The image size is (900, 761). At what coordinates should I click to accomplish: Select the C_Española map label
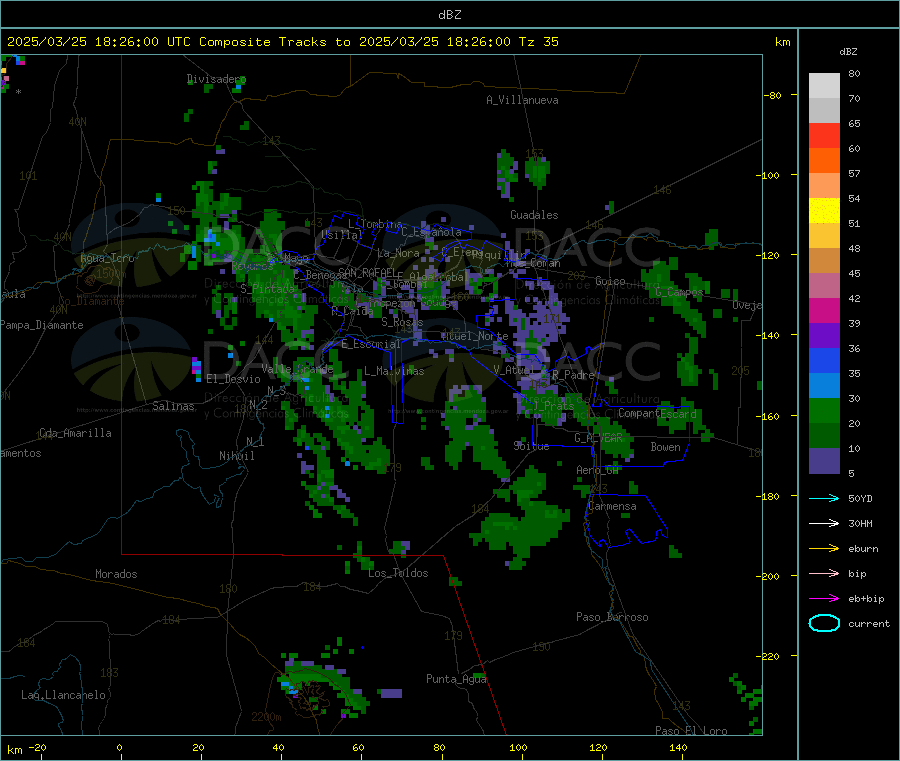coord(431,232)
